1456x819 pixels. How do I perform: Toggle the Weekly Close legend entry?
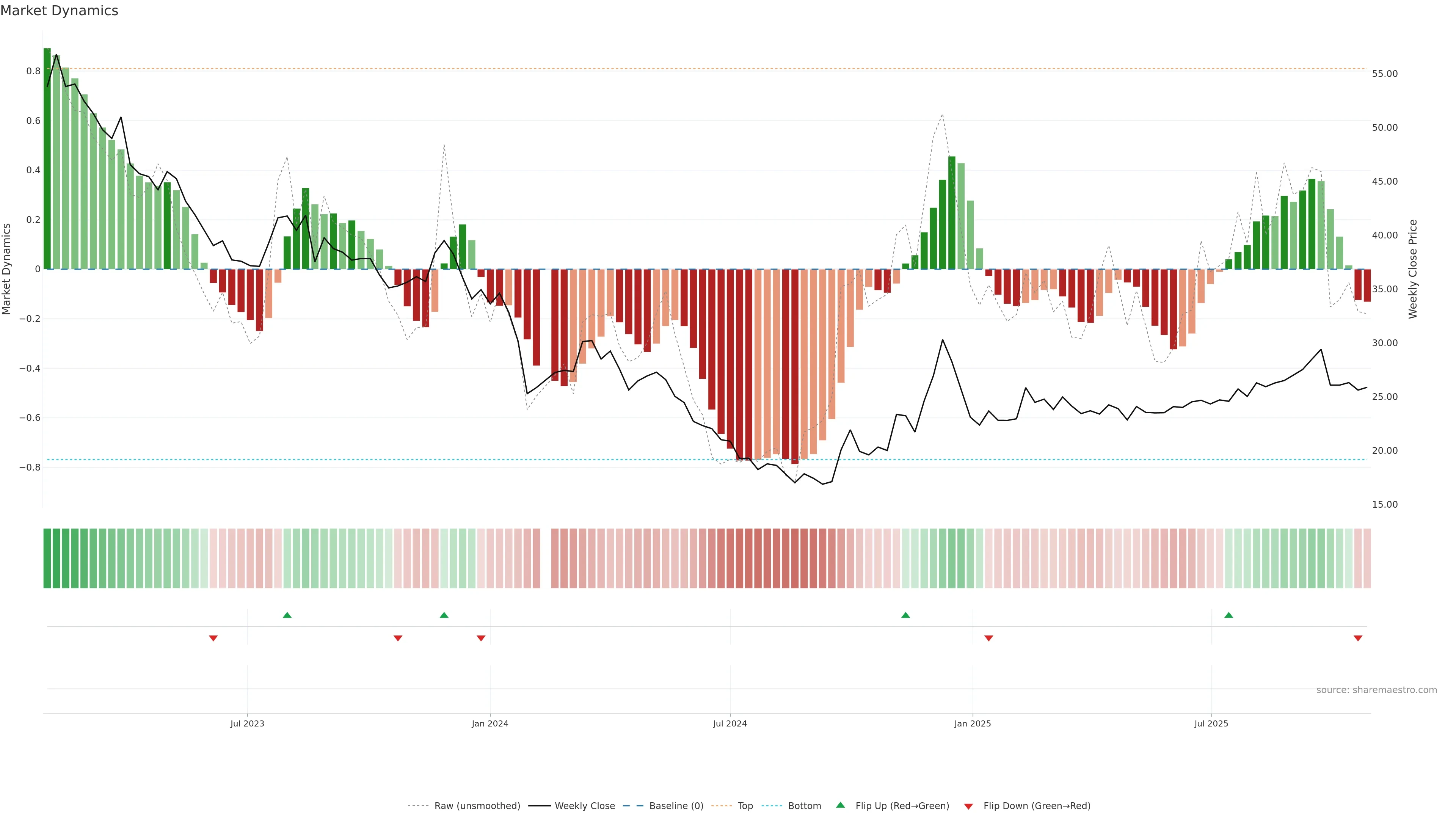pyautogui.click(x=584, y=806)
